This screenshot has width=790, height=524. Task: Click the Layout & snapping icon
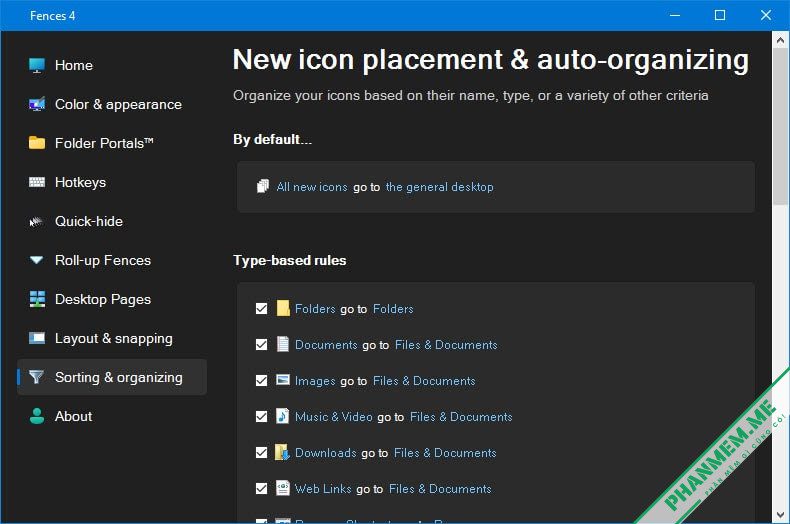[x=37, y=338]
